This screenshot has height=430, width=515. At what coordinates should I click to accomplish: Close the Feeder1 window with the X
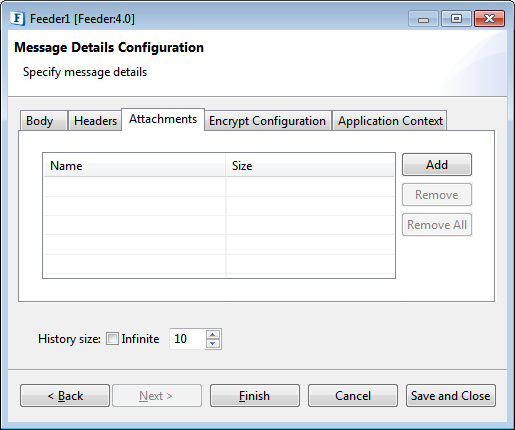(x=489, y=19)
